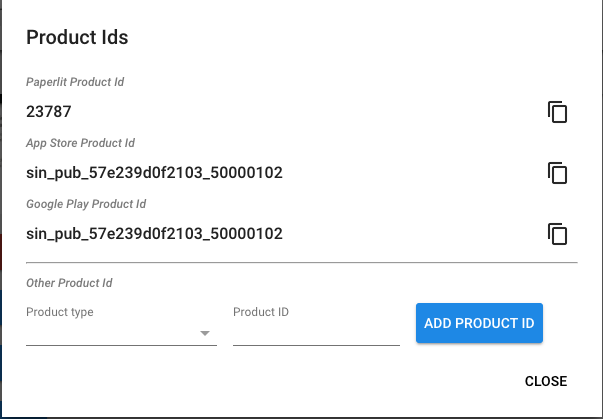This screenshot has width=603, height=419.
Task: Click the Product Ids dialog title
Action: pyautogui.click(x=77, y=37)
